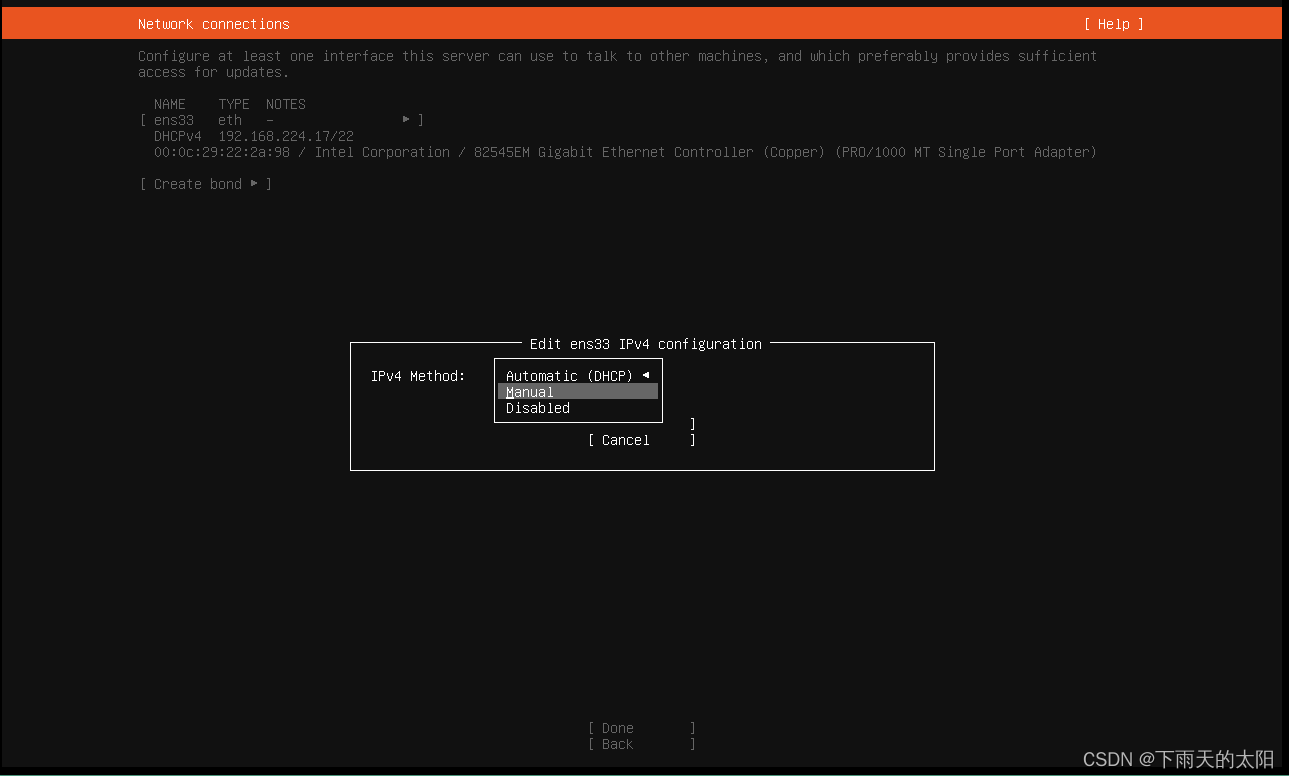Click the left arrow next to Automatic (DHCP)
Viewport: 1289px width, 779px height.
[645, 375]
